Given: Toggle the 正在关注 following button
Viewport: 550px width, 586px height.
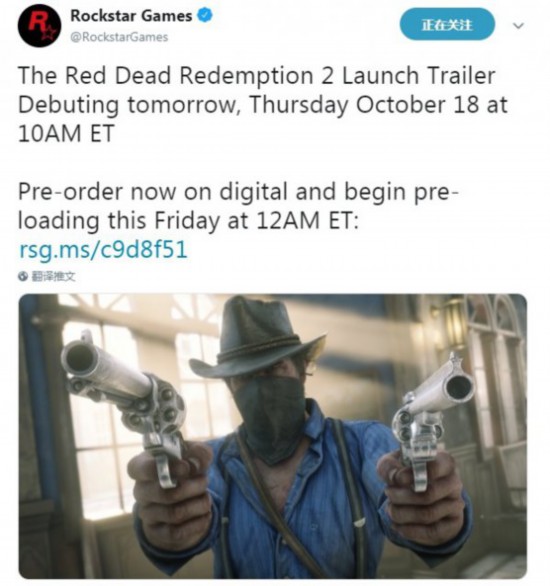Looking at the screenshot, I should (x=447, y=24).
